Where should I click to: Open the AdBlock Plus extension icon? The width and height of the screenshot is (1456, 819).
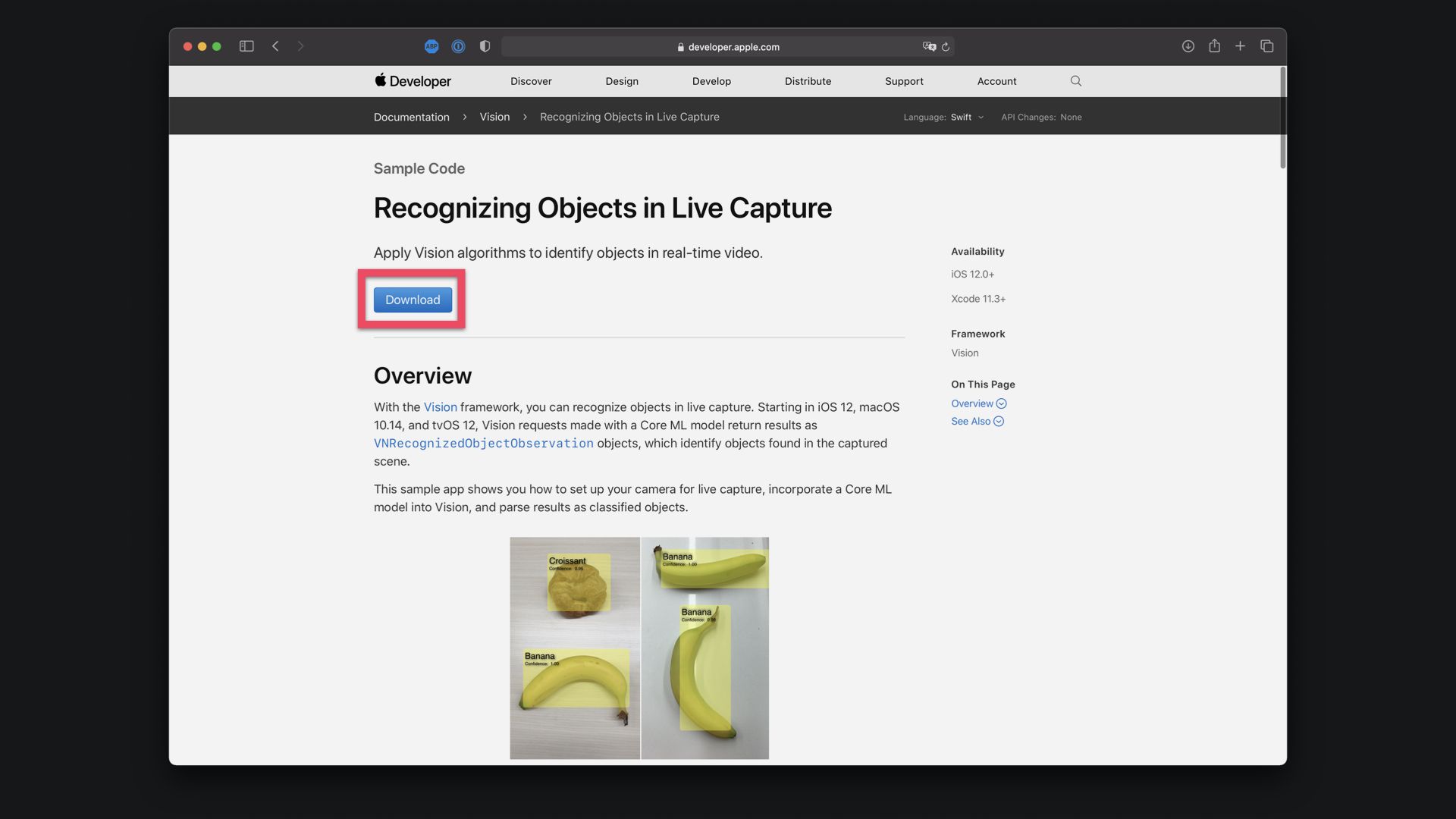(x=431, y=46)
